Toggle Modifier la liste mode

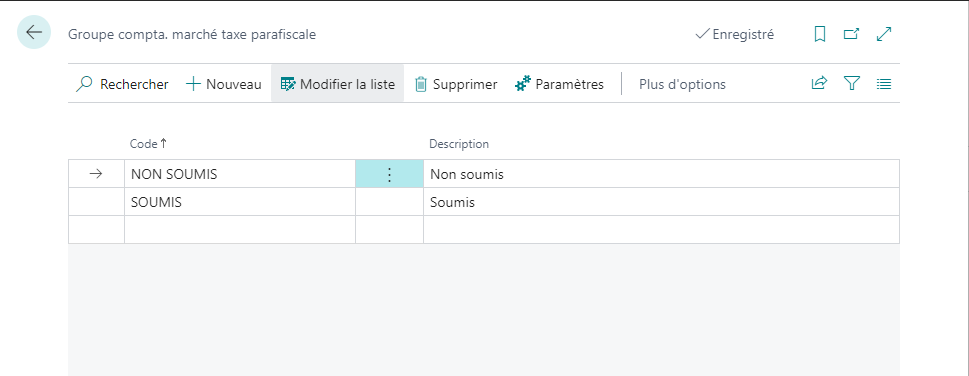[x=337, y=84]
